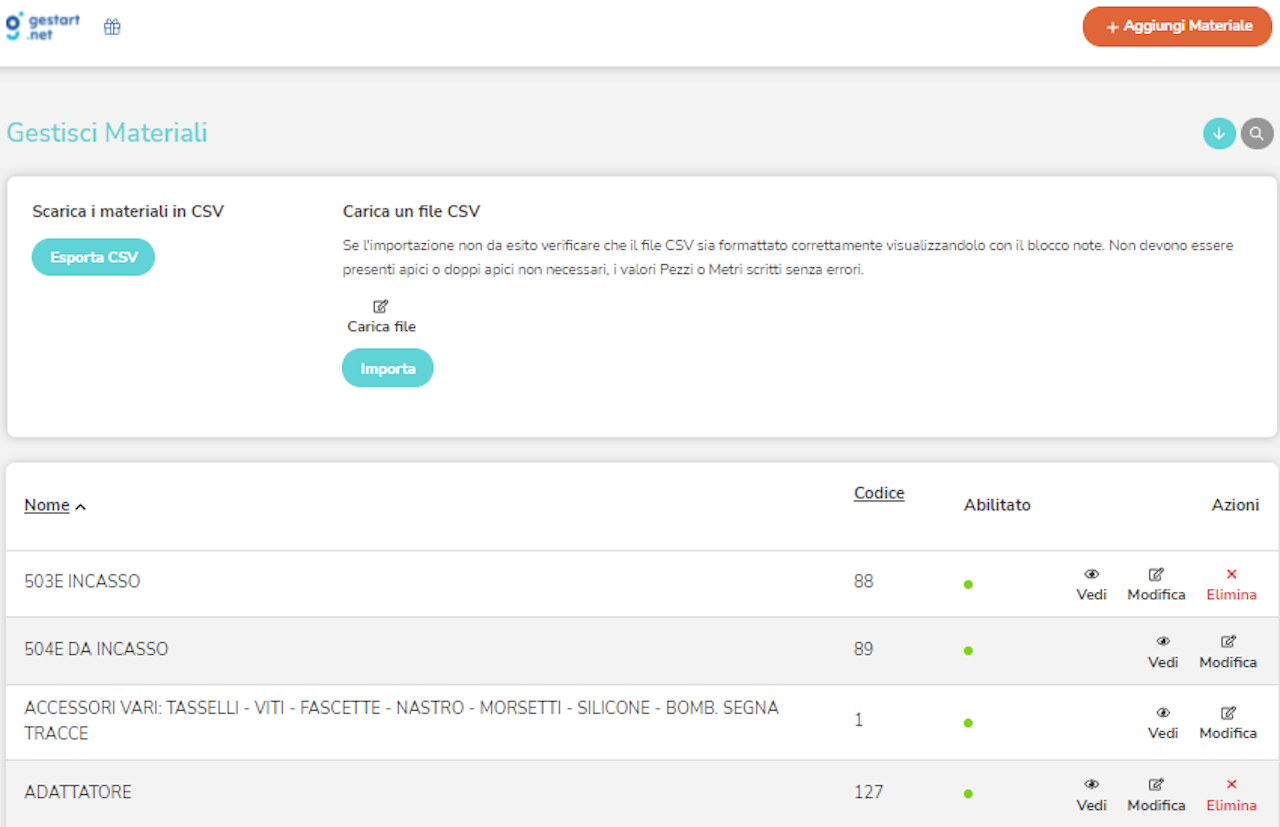Click the gestart.net logo
Image resolution: width=1280 pixels, height=827 pixels.
pos(43,27)
